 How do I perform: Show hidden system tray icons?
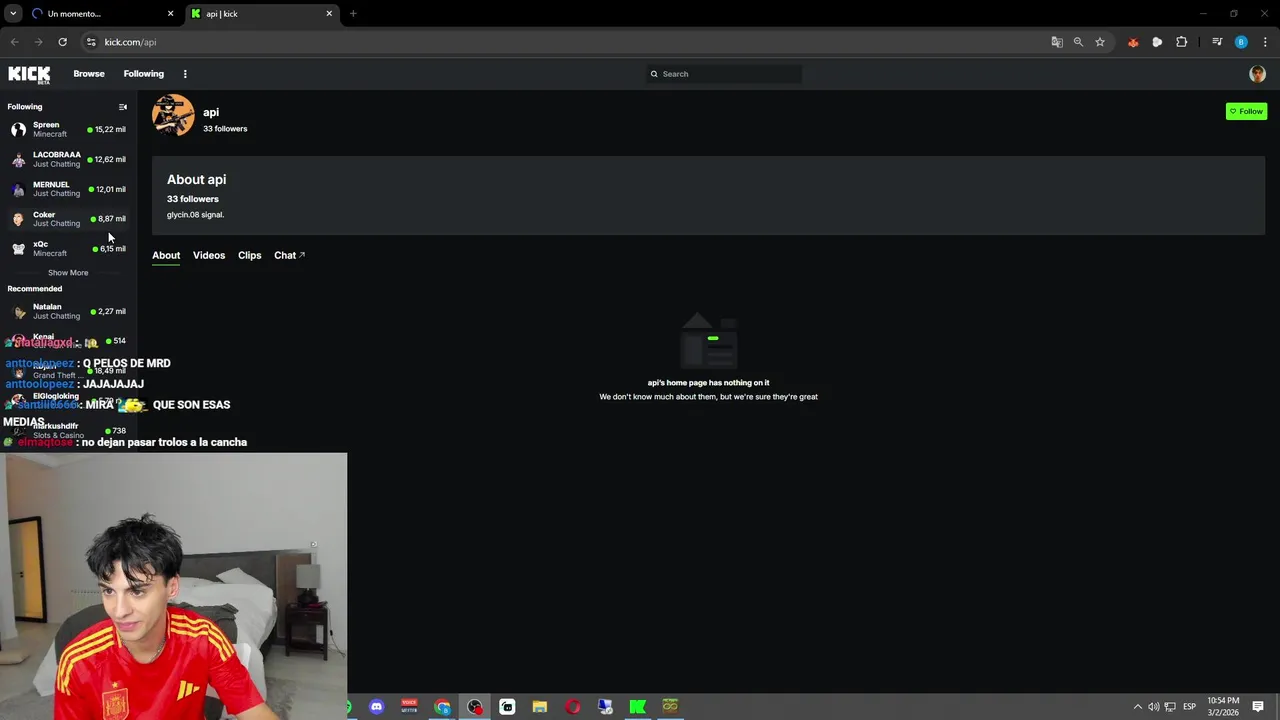tap(1137, 707)
